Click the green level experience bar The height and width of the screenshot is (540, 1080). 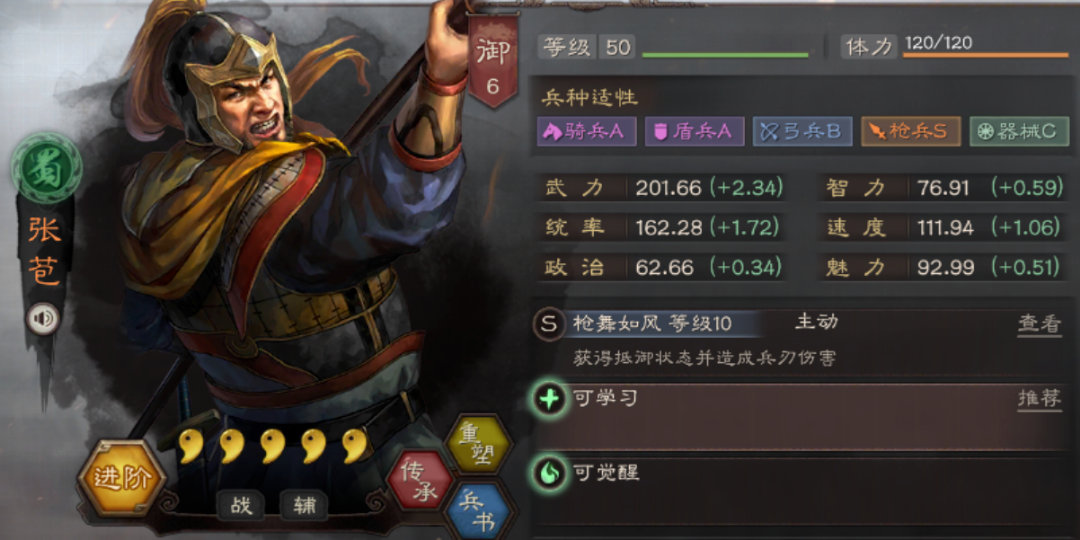pos(725,55)
